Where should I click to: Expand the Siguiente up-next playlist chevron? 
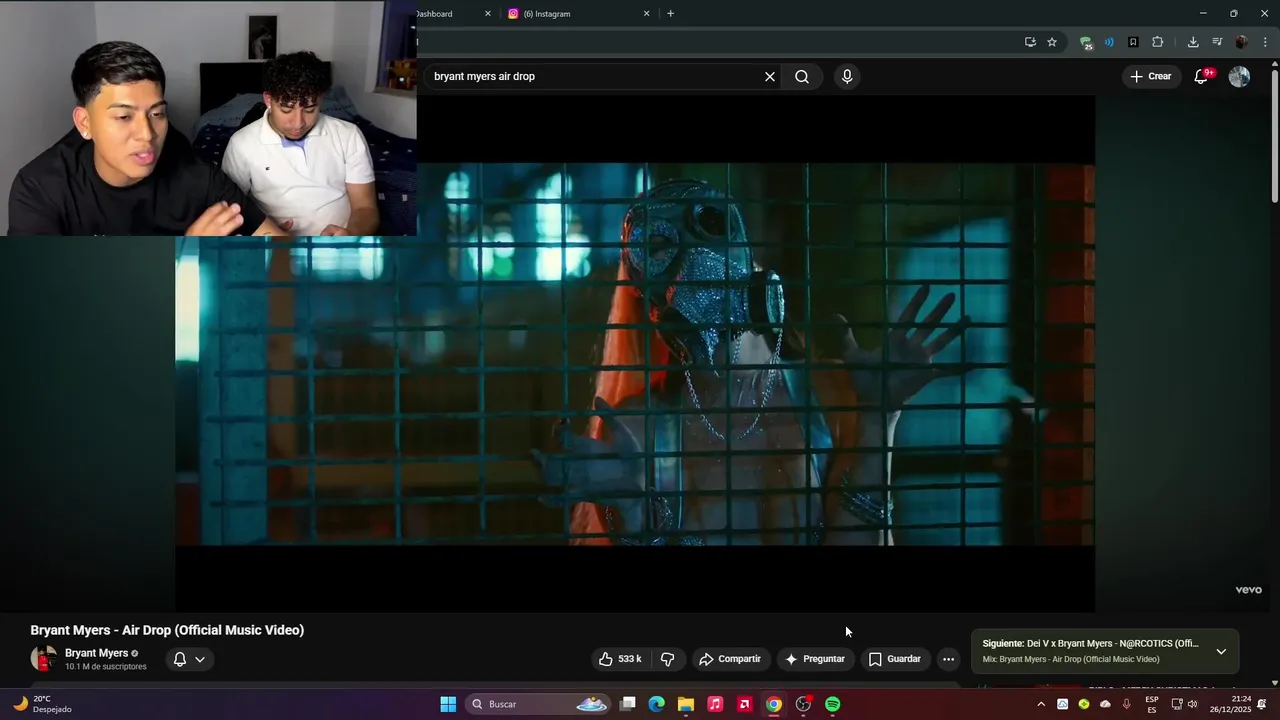[x=1221, y=651]
